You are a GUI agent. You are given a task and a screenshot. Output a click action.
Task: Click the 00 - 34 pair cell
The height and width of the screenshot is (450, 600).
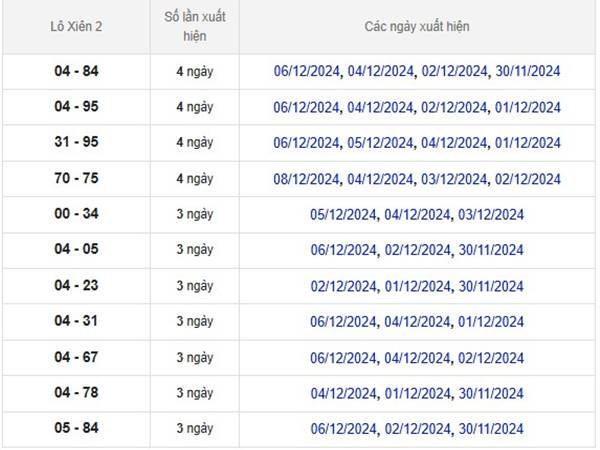click(76, 214)
